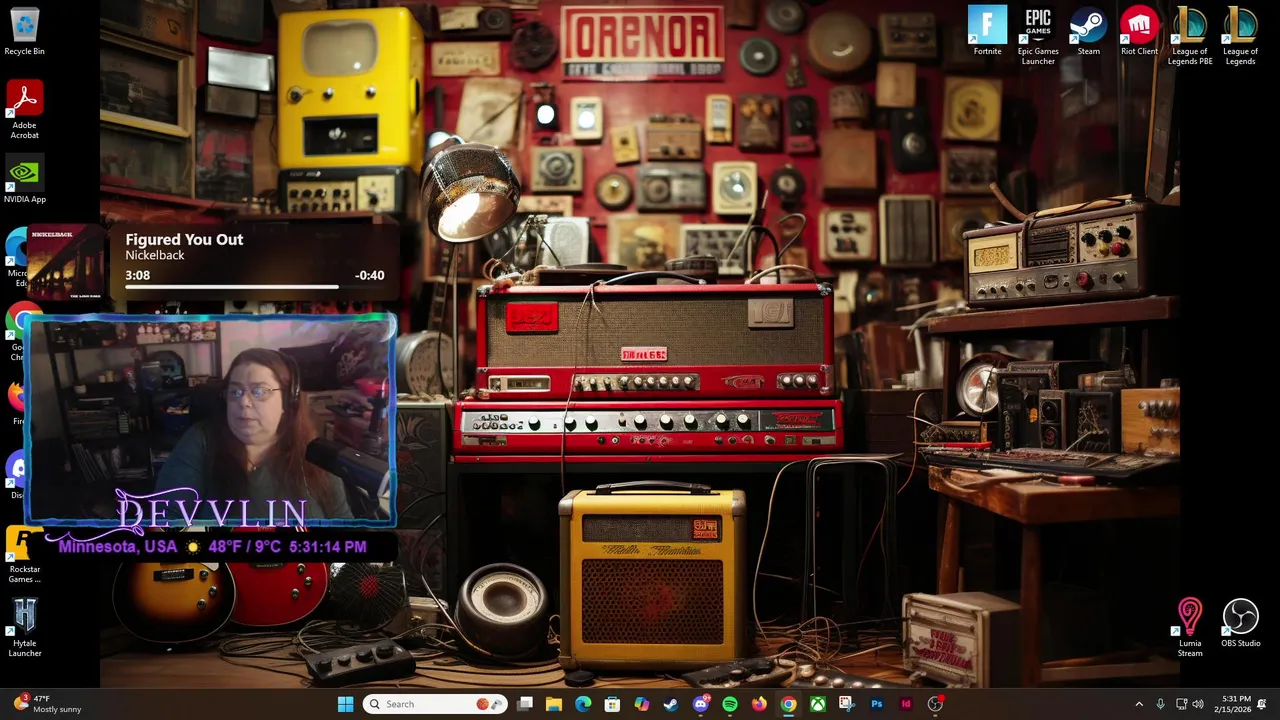1280x720 pixels.
Task: Switch to Spotify on the taskbar
Action: tap(730, 704)
